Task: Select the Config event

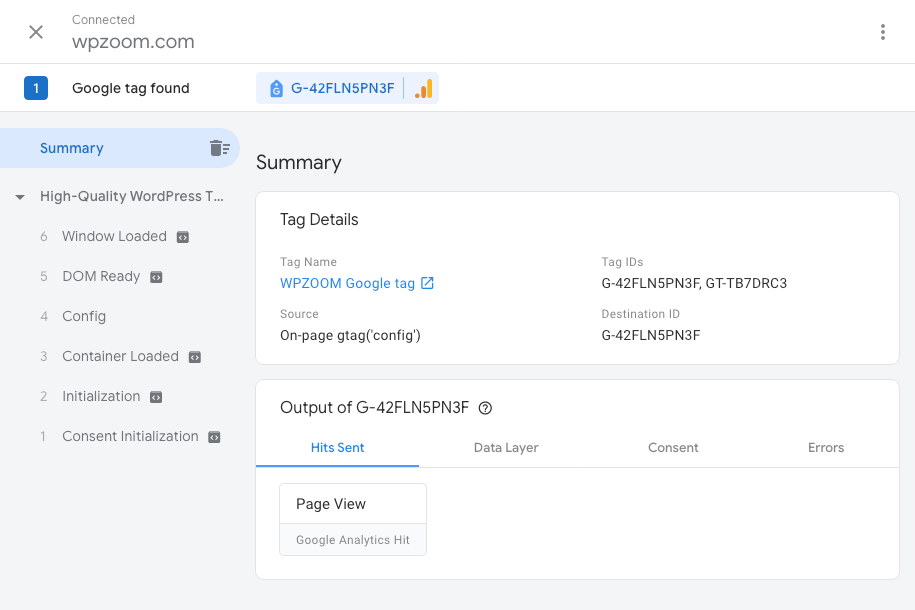Action: 84,316
